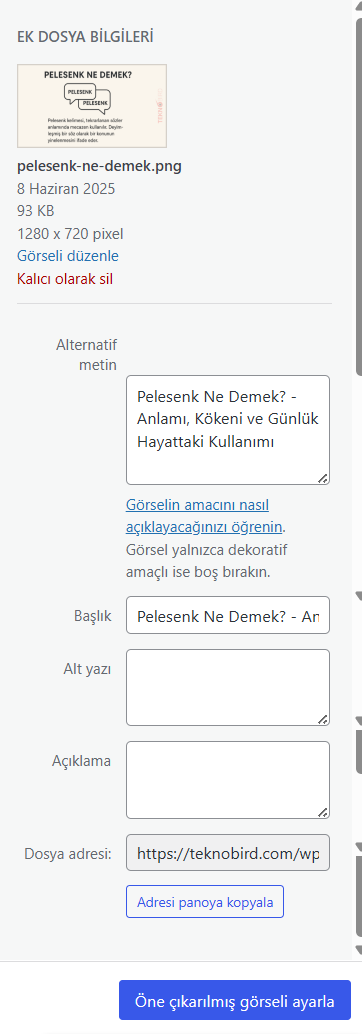Open the Görselin amacını nasıl açıklayacağınızı öğrenin link
The height and width of the screenshot is (1034, 362).
204,516
